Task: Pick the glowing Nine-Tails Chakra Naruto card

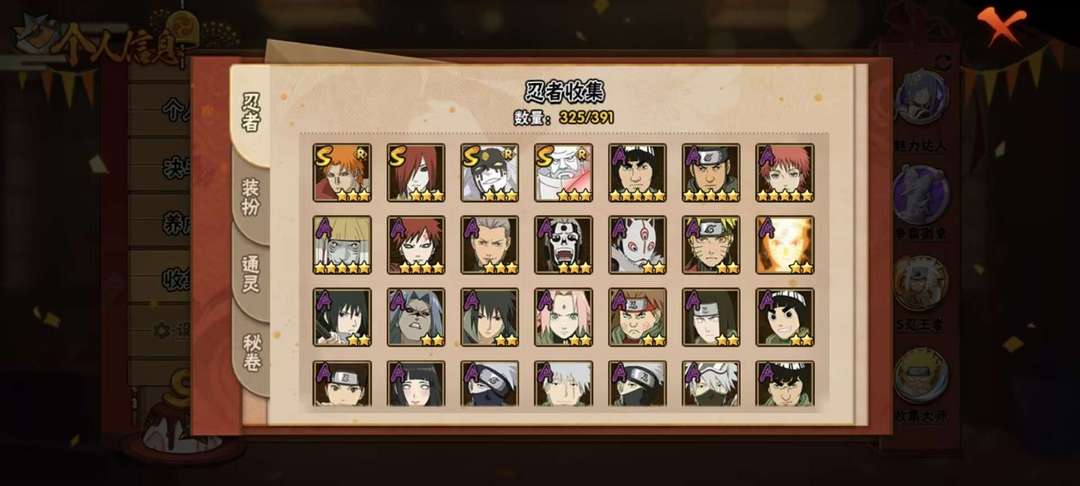Action: [x=785, y=244]
